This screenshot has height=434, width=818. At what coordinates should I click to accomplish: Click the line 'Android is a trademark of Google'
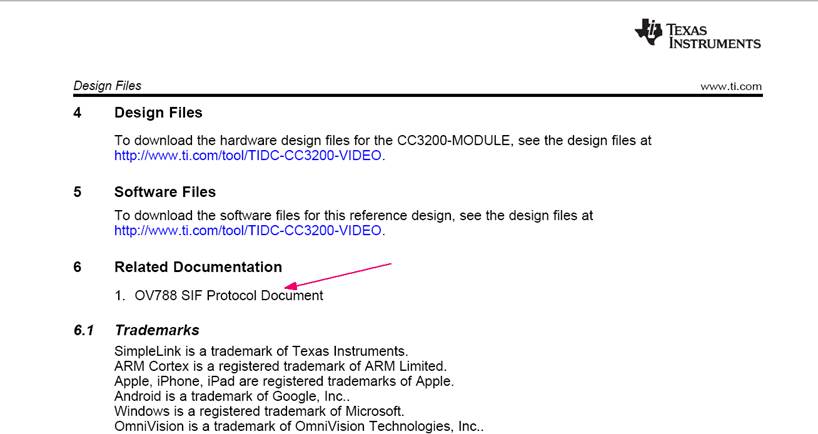pos(232,396)
